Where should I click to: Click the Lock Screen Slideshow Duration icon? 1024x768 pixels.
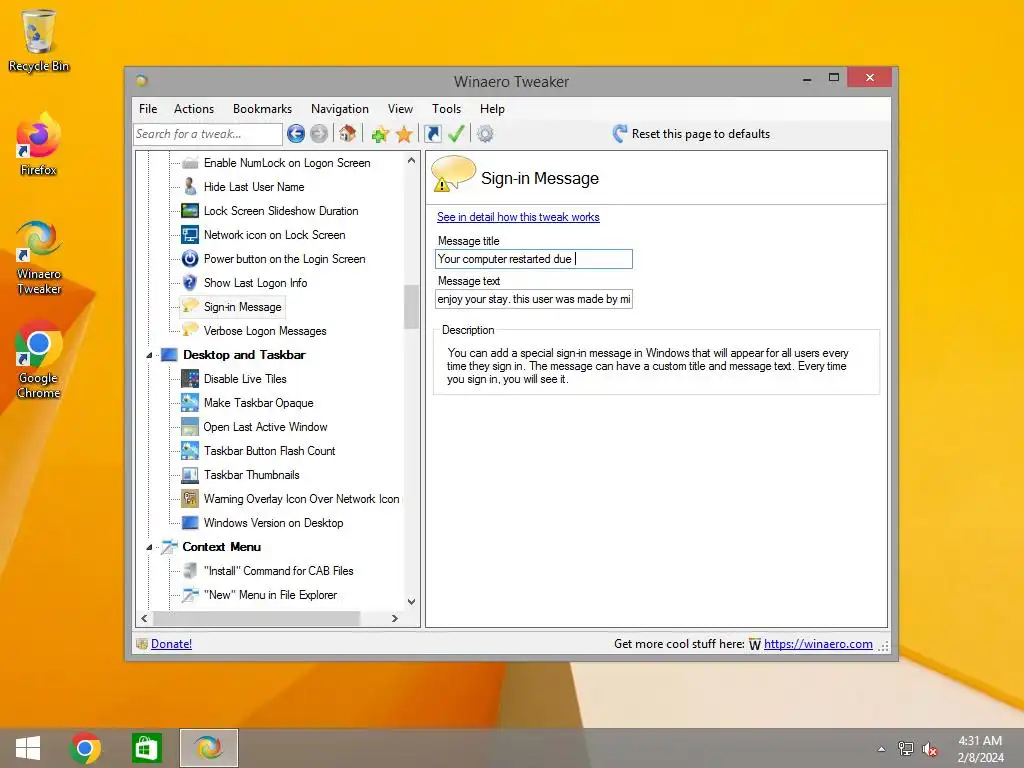pyautogui.click(x=190, y=211)
